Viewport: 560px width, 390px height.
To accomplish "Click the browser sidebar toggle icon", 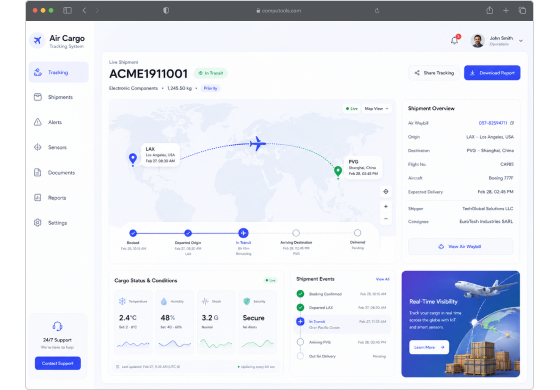I will point(67,10).
